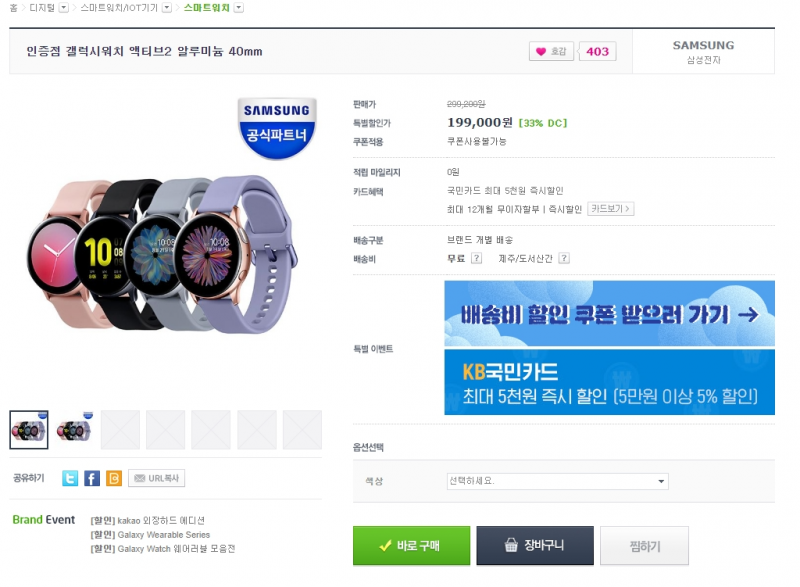800x587 pixels.
Task: Share product via Facebook icon
Action: point(92,478)
